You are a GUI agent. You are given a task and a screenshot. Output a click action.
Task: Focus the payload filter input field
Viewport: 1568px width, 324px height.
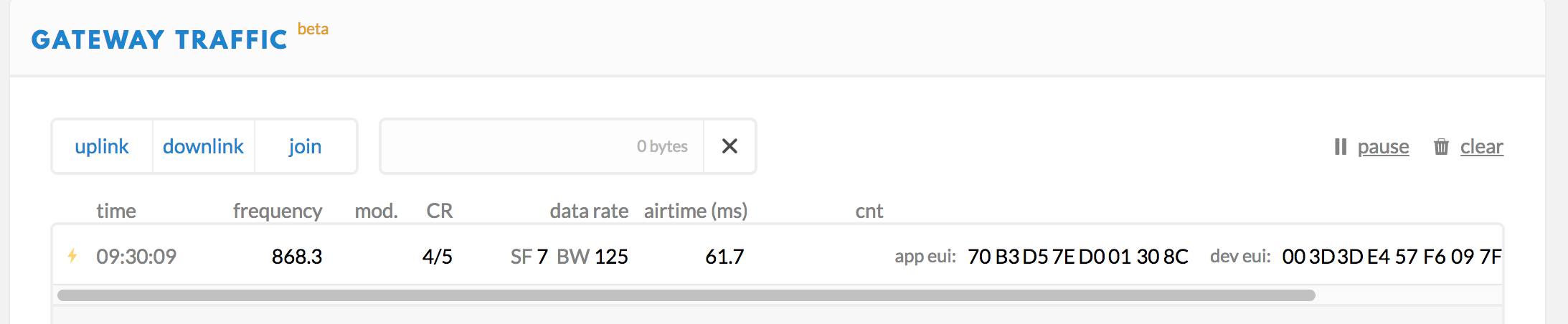point(542,146)
